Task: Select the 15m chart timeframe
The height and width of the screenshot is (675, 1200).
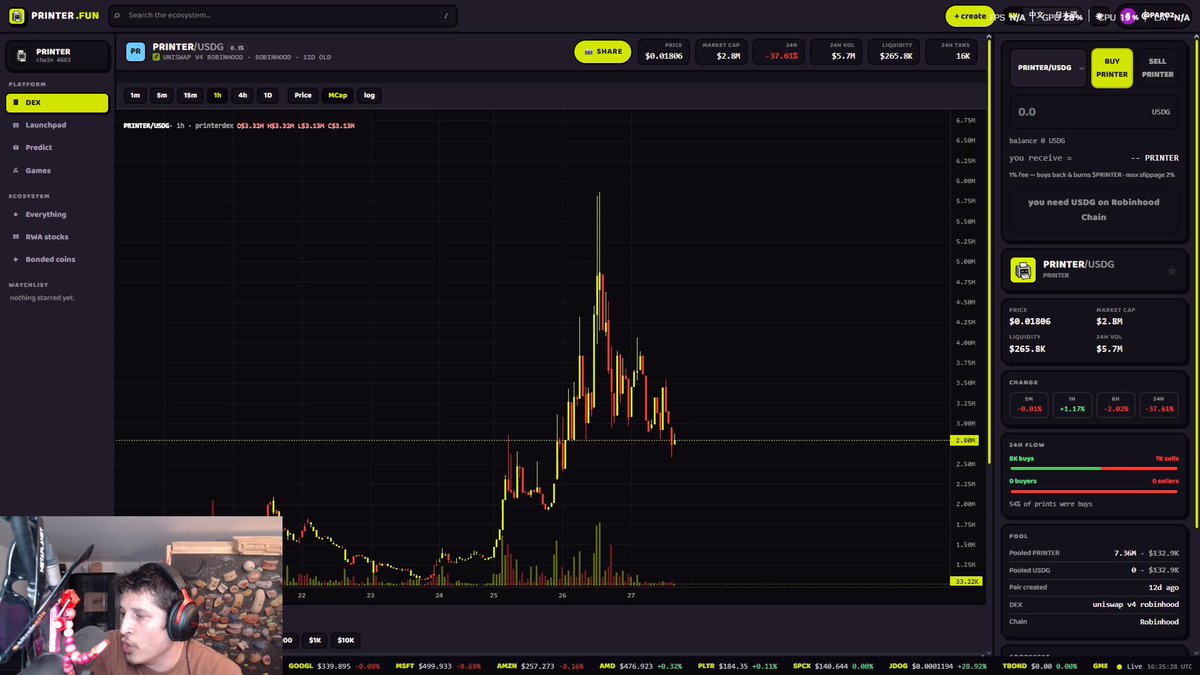Action: [x=190, y=95]
